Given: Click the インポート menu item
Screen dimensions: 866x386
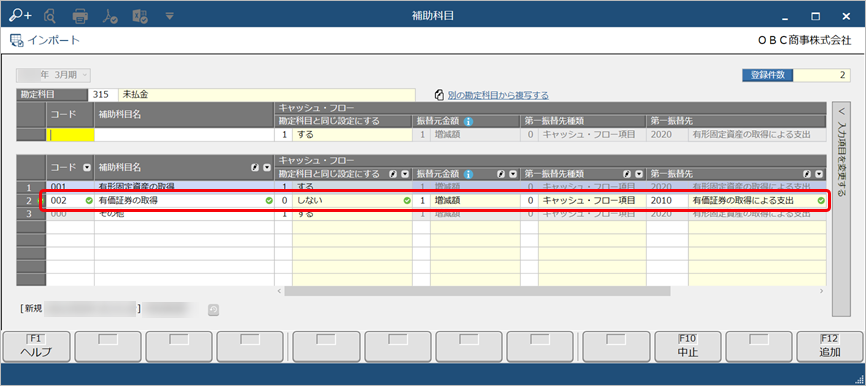Looking at the screenshot, I should click(x=45, y=40).
